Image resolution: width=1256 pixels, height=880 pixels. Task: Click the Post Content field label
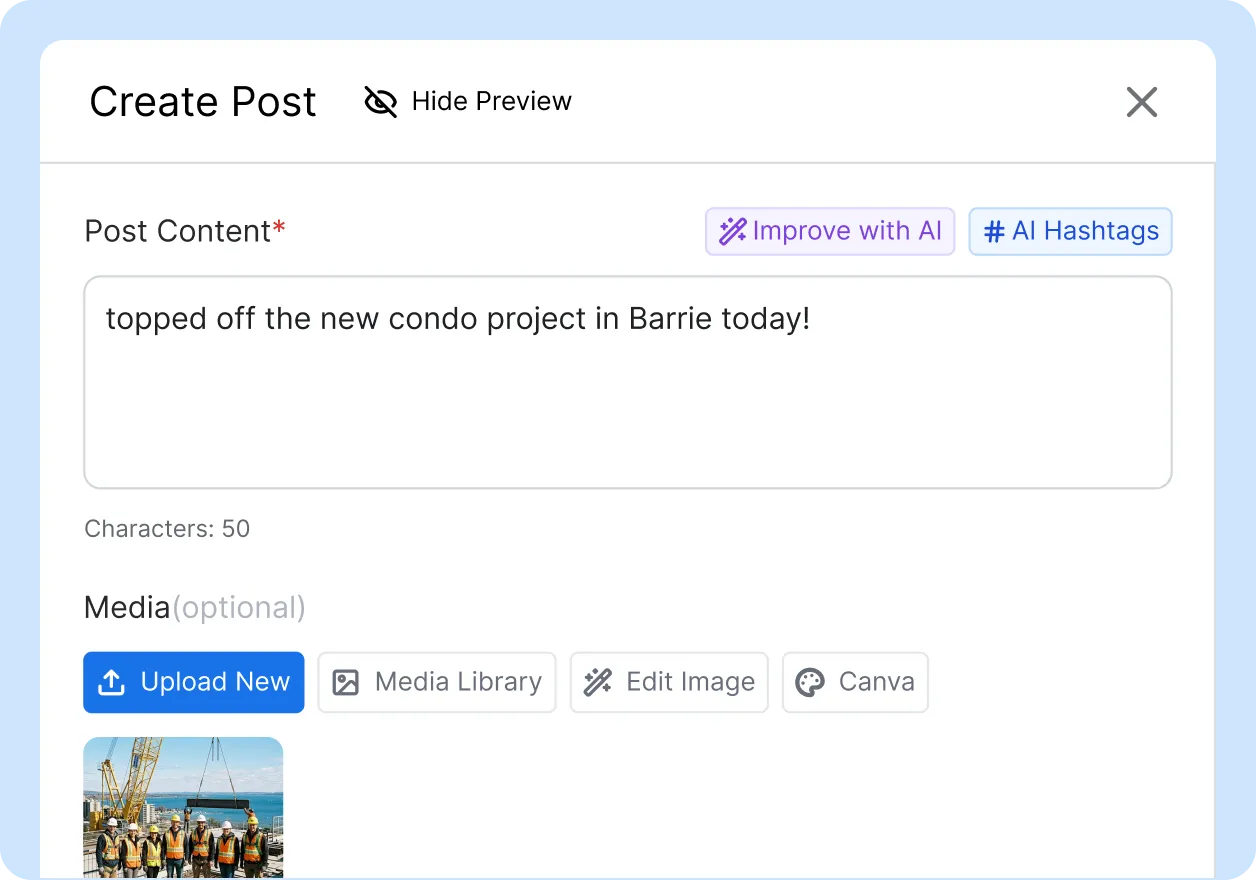(178, 231)
